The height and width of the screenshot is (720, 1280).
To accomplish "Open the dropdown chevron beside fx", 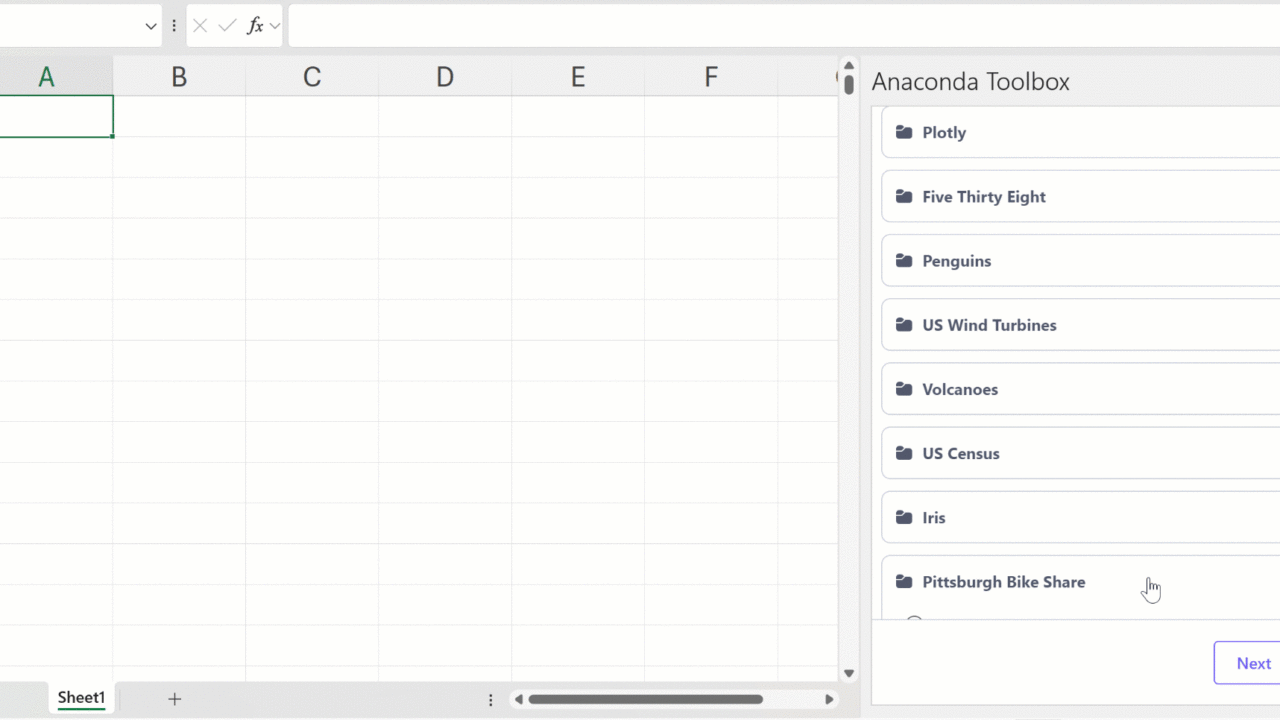I will (275, 26).
